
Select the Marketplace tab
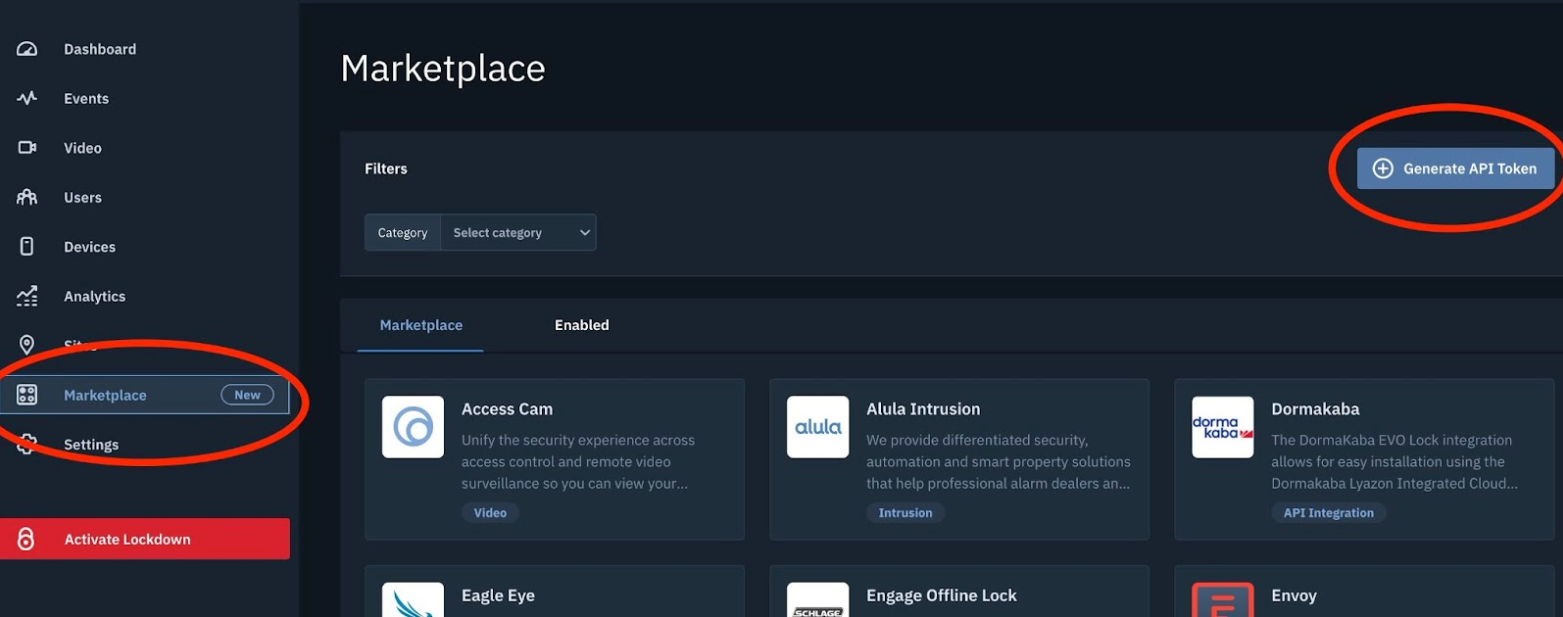(421, 325)
